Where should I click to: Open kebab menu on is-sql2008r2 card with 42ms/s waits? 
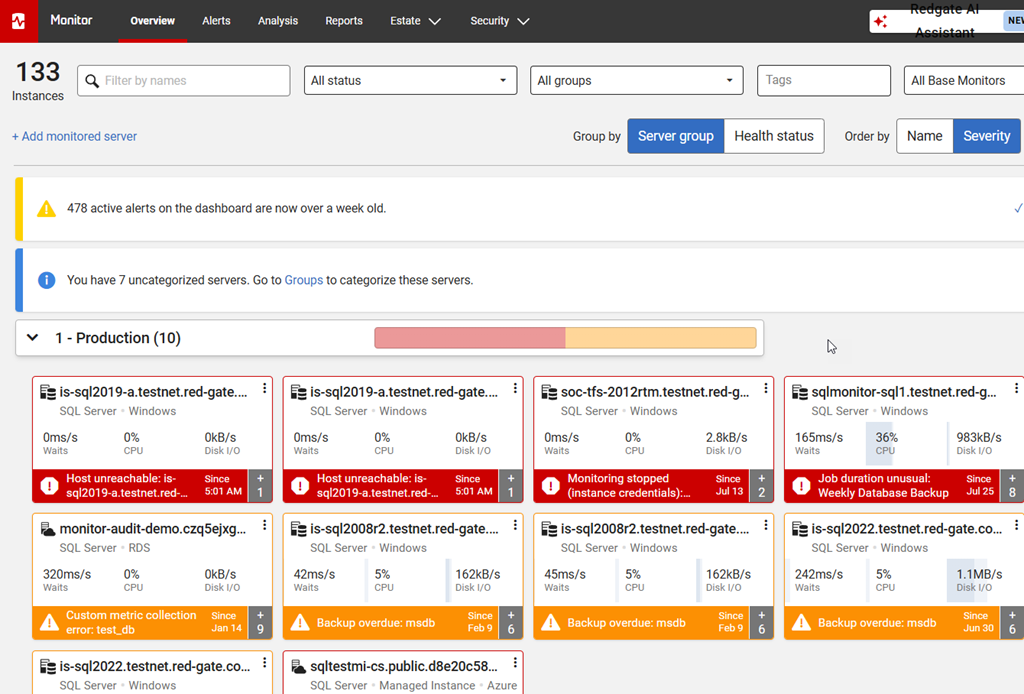click(515, 525)
